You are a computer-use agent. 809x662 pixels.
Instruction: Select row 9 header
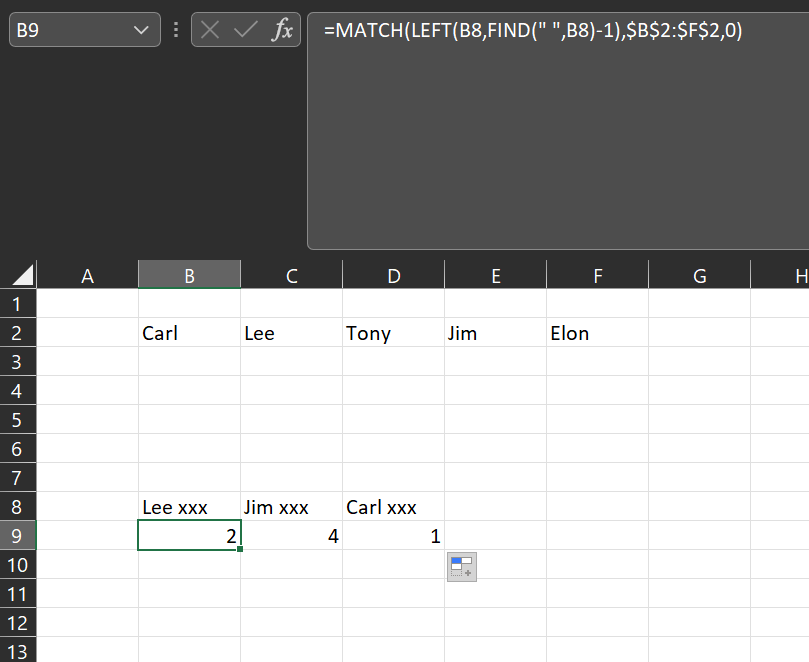coord(18,536)
